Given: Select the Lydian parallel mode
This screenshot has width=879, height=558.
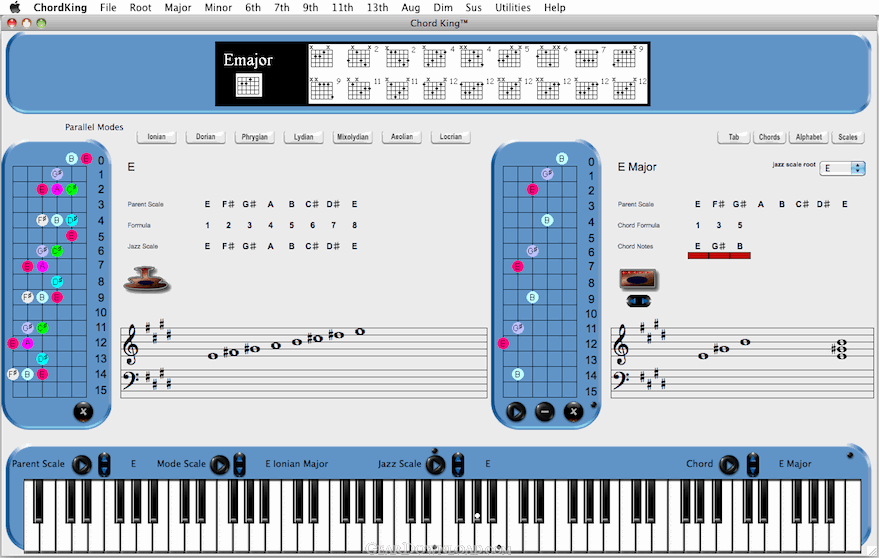Looking at the screenshot, I should tap(303, 137).
